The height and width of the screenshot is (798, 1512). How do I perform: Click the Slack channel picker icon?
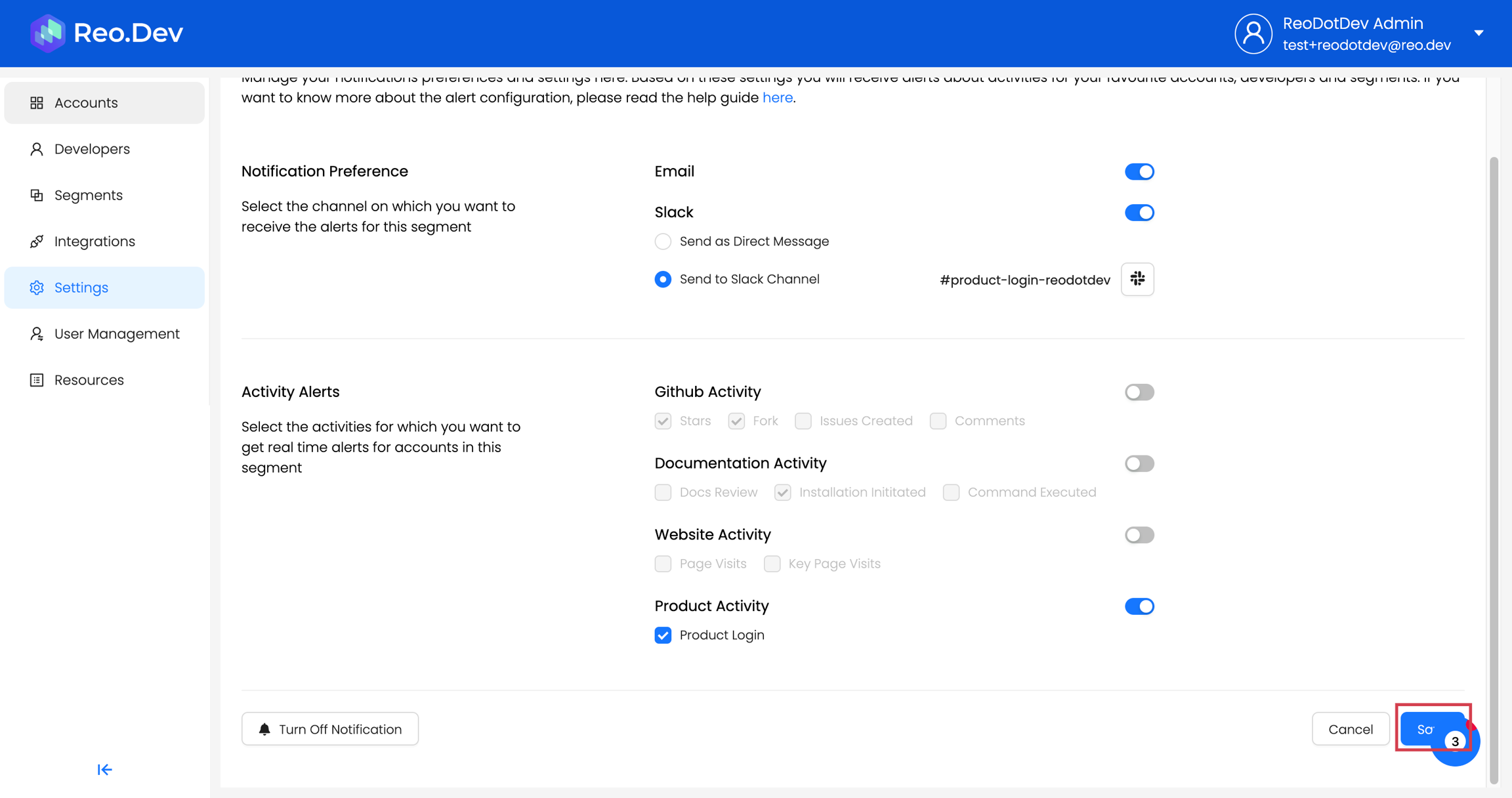point(1137,280)
